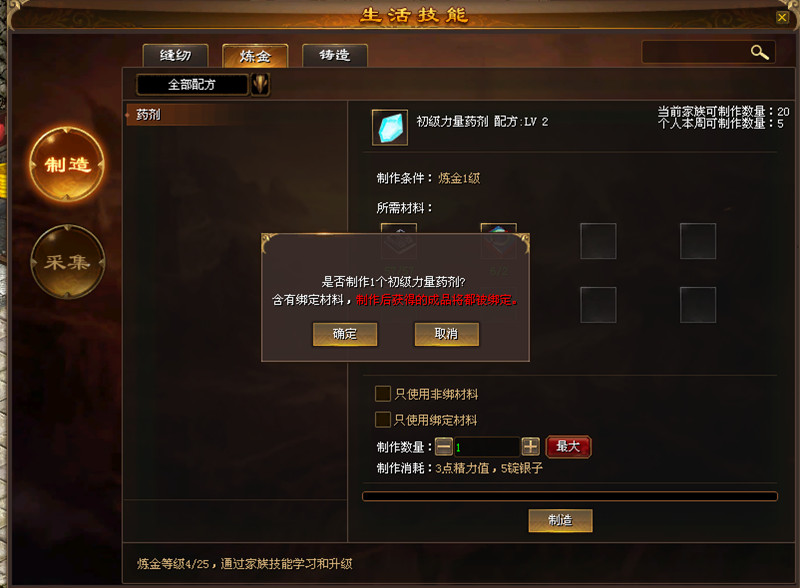Switch to the 缝纫 tab

176,55
